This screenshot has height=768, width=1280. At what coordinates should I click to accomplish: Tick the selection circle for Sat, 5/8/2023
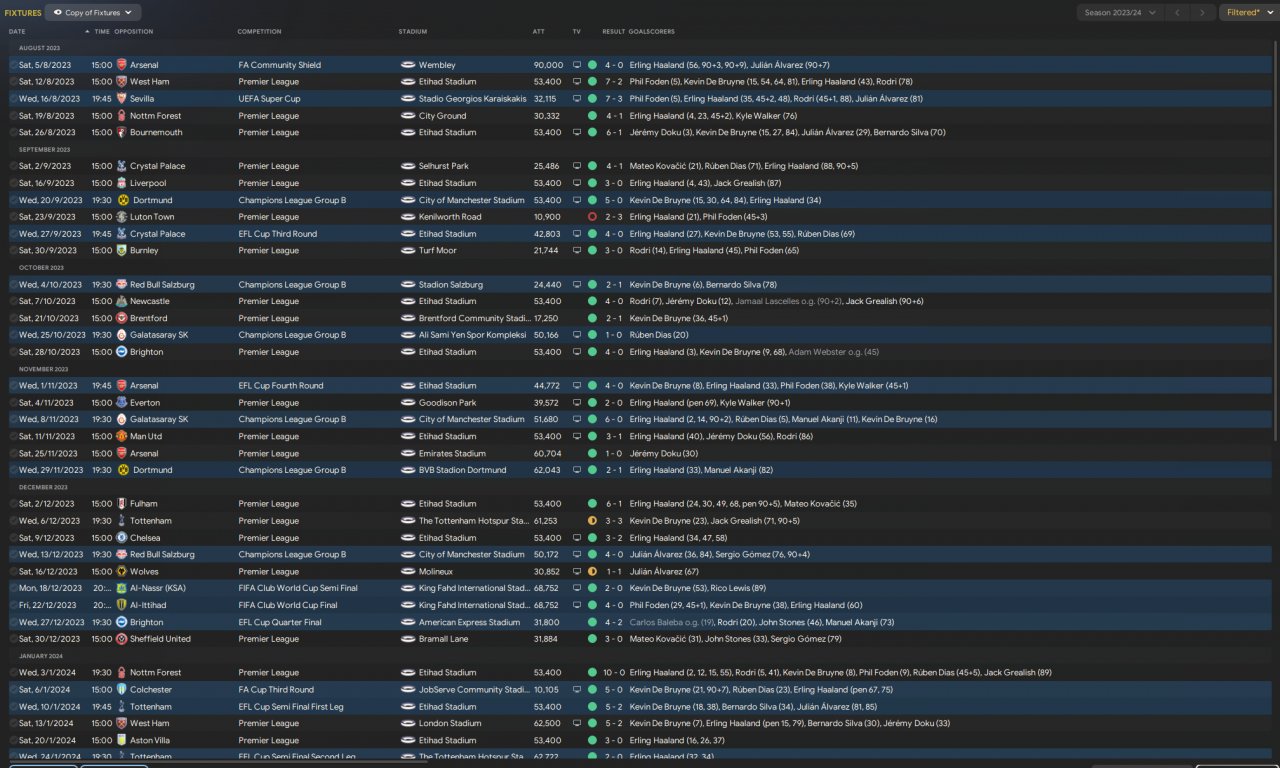[14, 65]
